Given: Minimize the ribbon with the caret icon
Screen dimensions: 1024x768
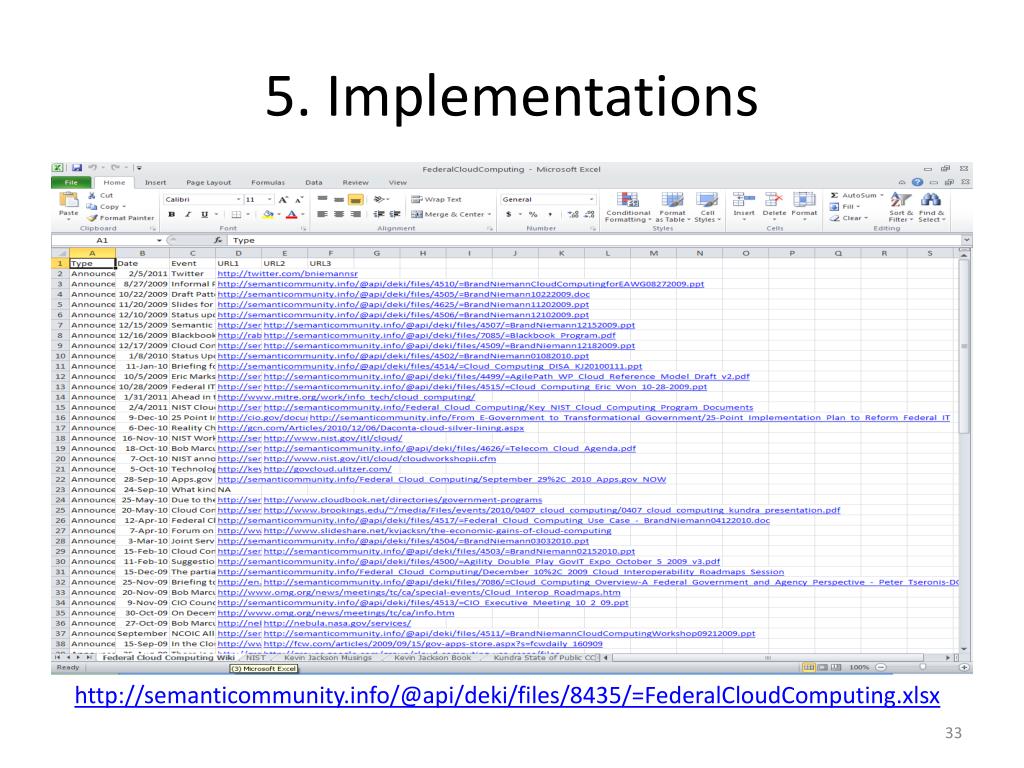Looking at the screenshot, I should [902, 182].
